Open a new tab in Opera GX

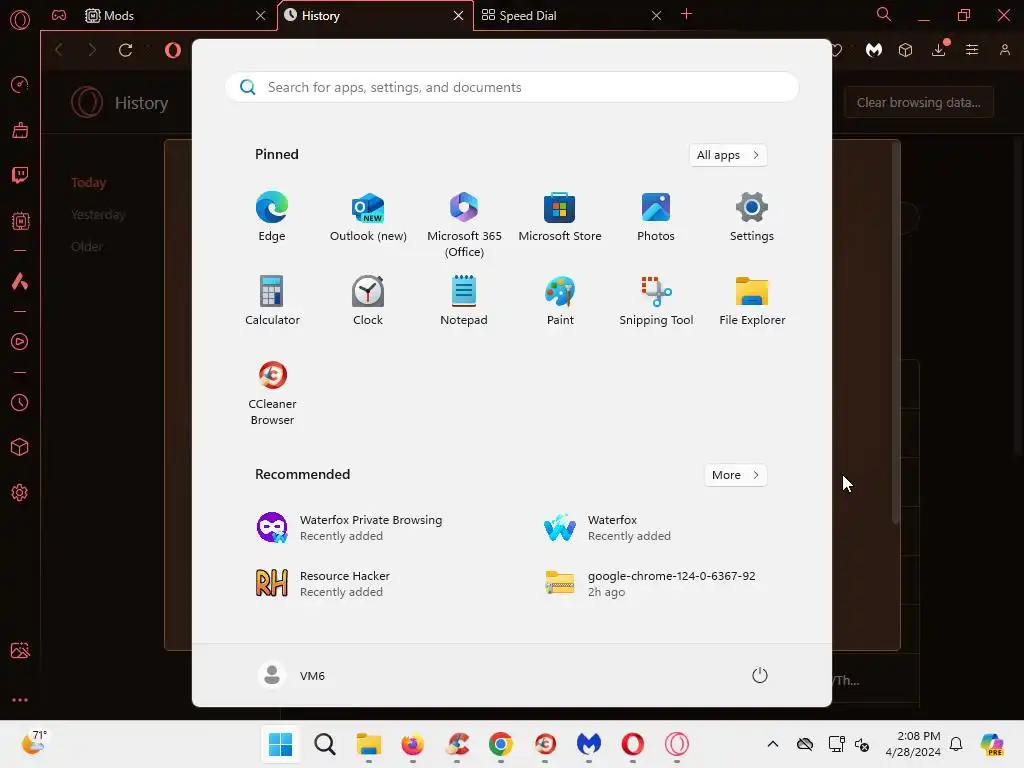[686, 14]
